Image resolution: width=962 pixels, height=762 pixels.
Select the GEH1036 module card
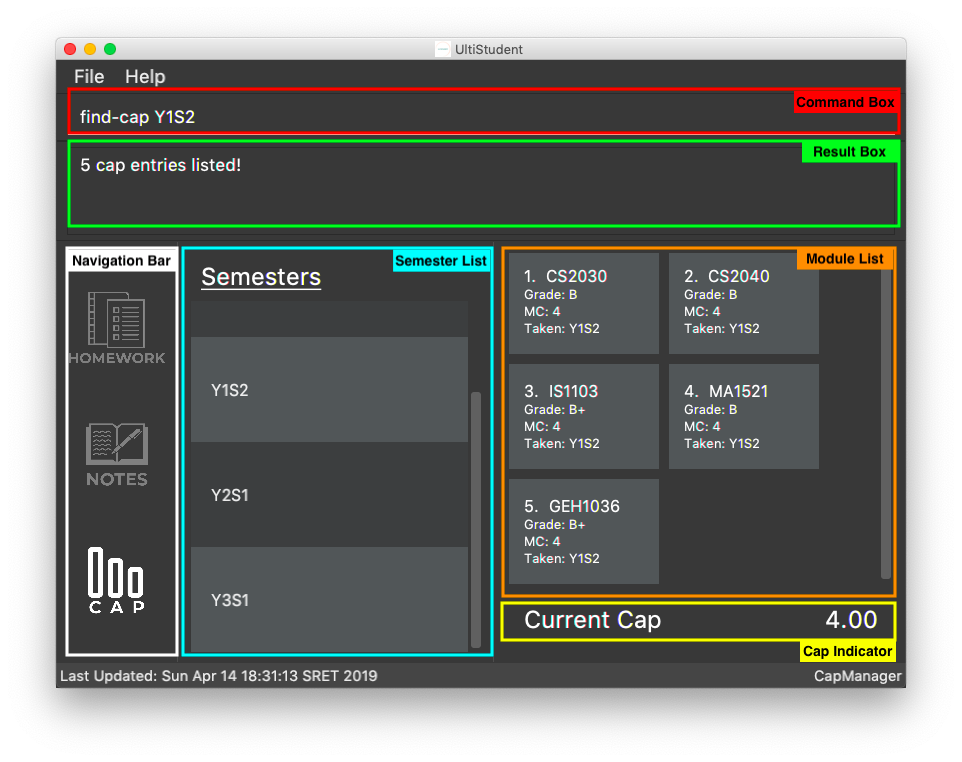pyautogui.click(x=583, y=531)
